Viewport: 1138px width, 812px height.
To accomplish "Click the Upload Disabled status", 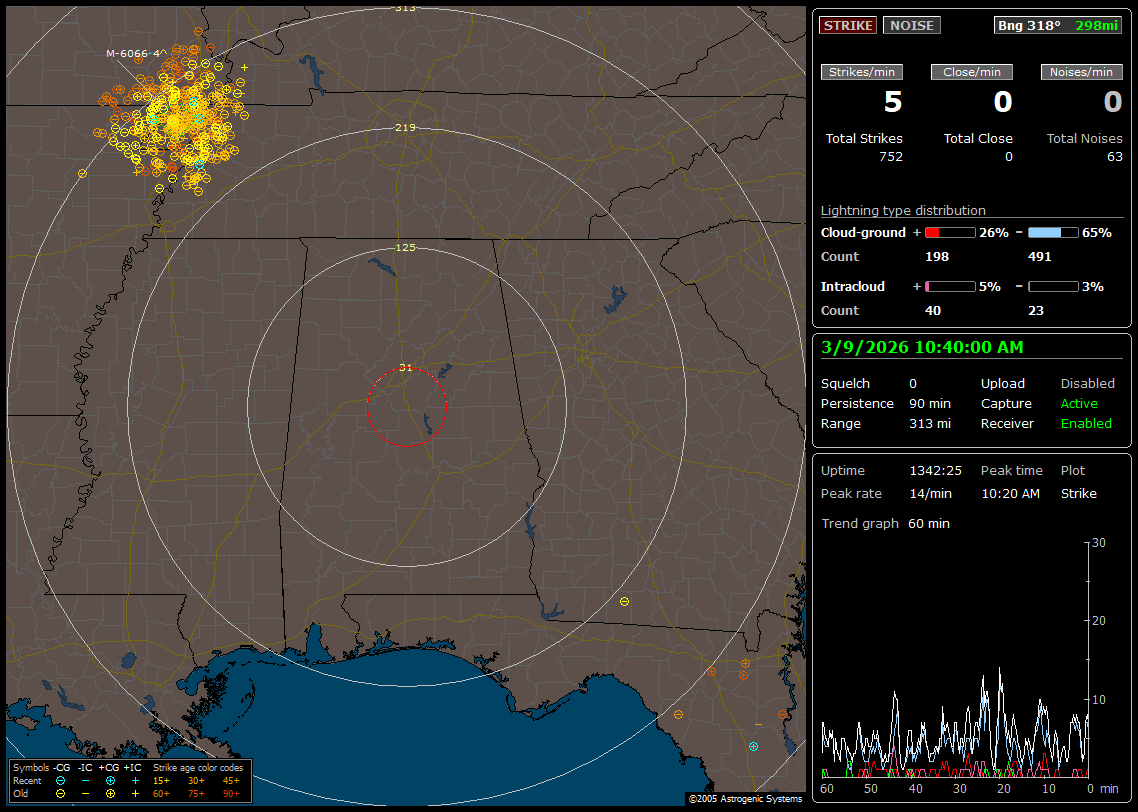I will (x=1087, y=383).
